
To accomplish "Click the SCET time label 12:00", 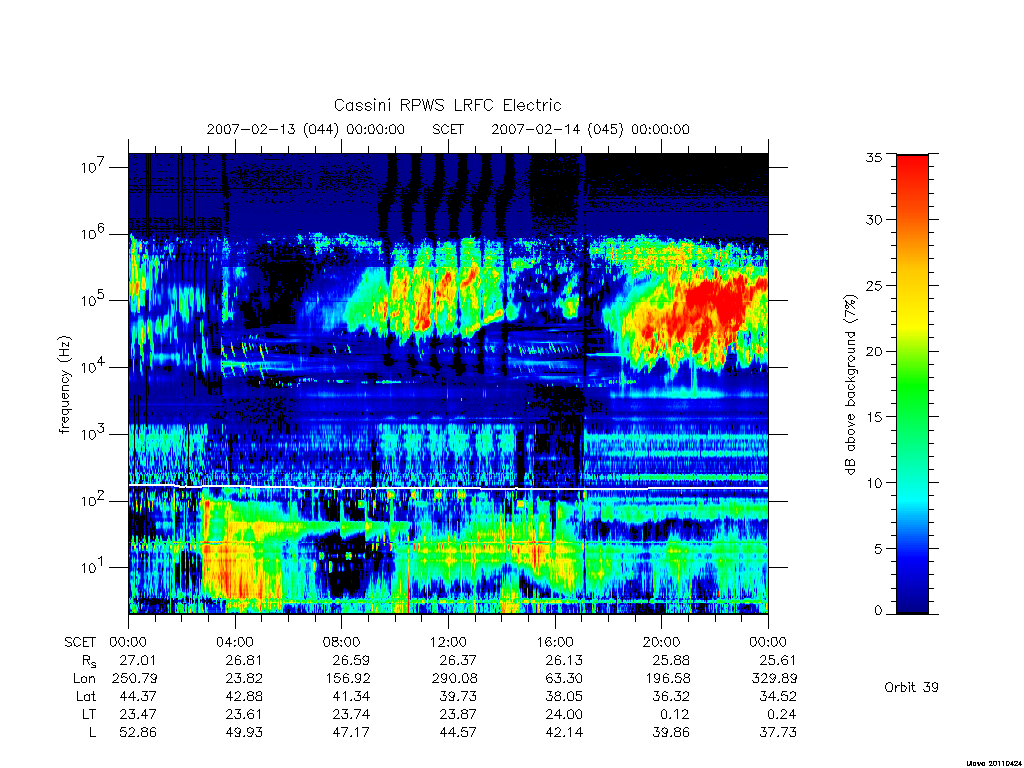I will (x=448, y=642).
